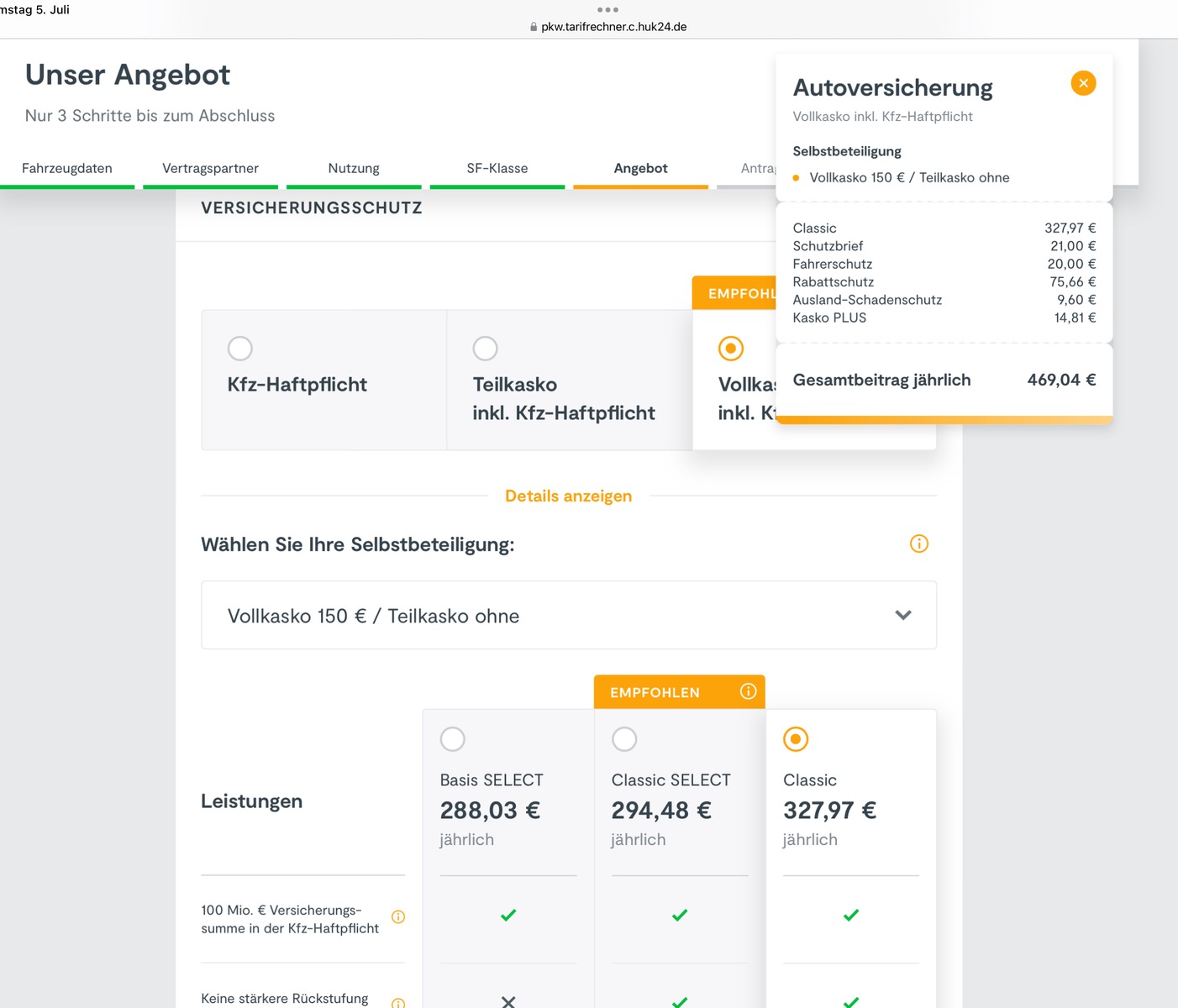1178x1008 pixels.
Task: Switch to the SF-Klasse step tab
Action: coord(497,168)
